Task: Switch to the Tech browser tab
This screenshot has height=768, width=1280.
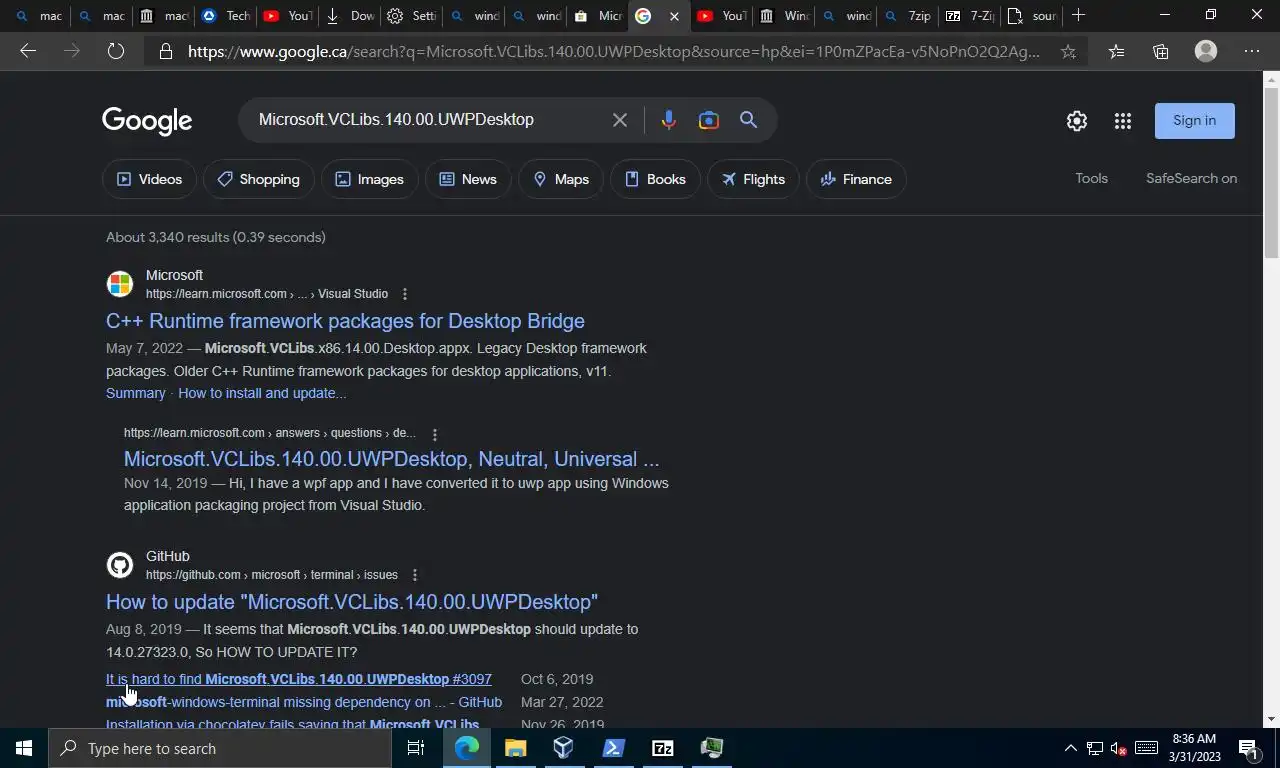Action: [x=225, y=15]
